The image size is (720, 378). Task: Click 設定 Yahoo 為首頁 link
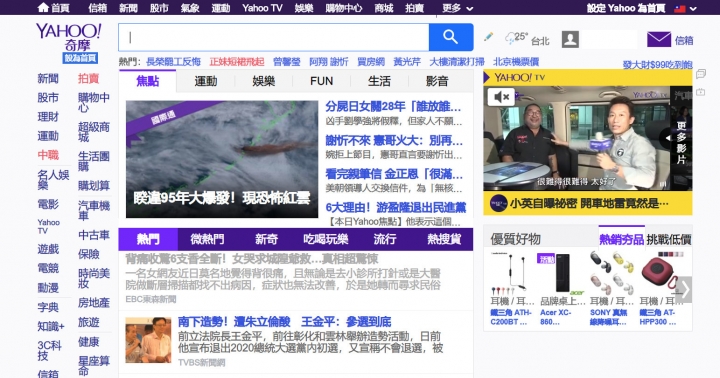click(x=626, y=8)
